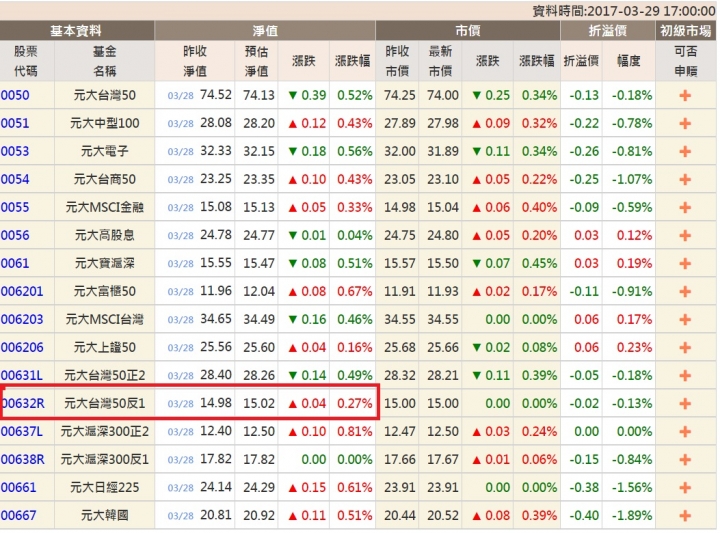Viewport: 720px width, 533px height.
Task: Open stock code 006203 link
Action: click(x=22, y=320)
